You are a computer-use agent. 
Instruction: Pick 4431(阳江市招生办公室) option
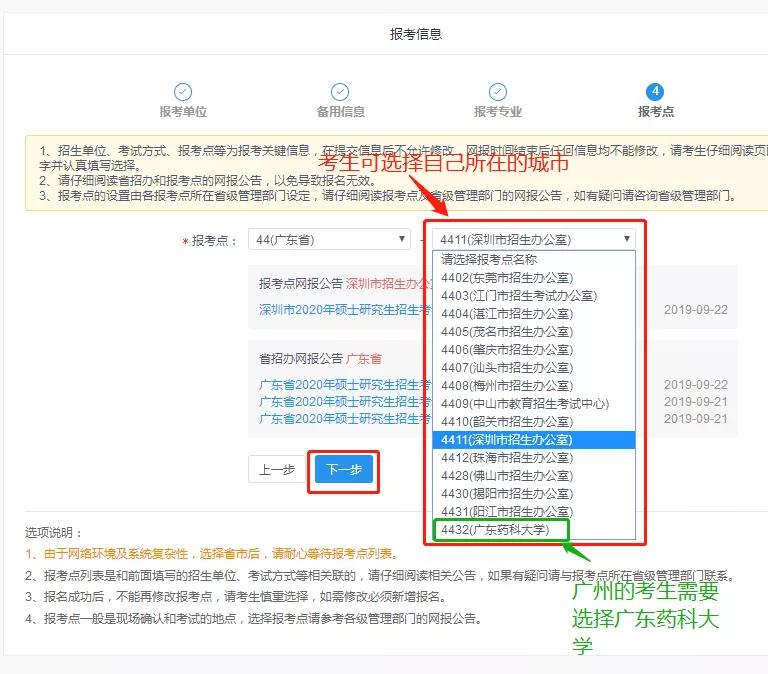pos(534,512)
